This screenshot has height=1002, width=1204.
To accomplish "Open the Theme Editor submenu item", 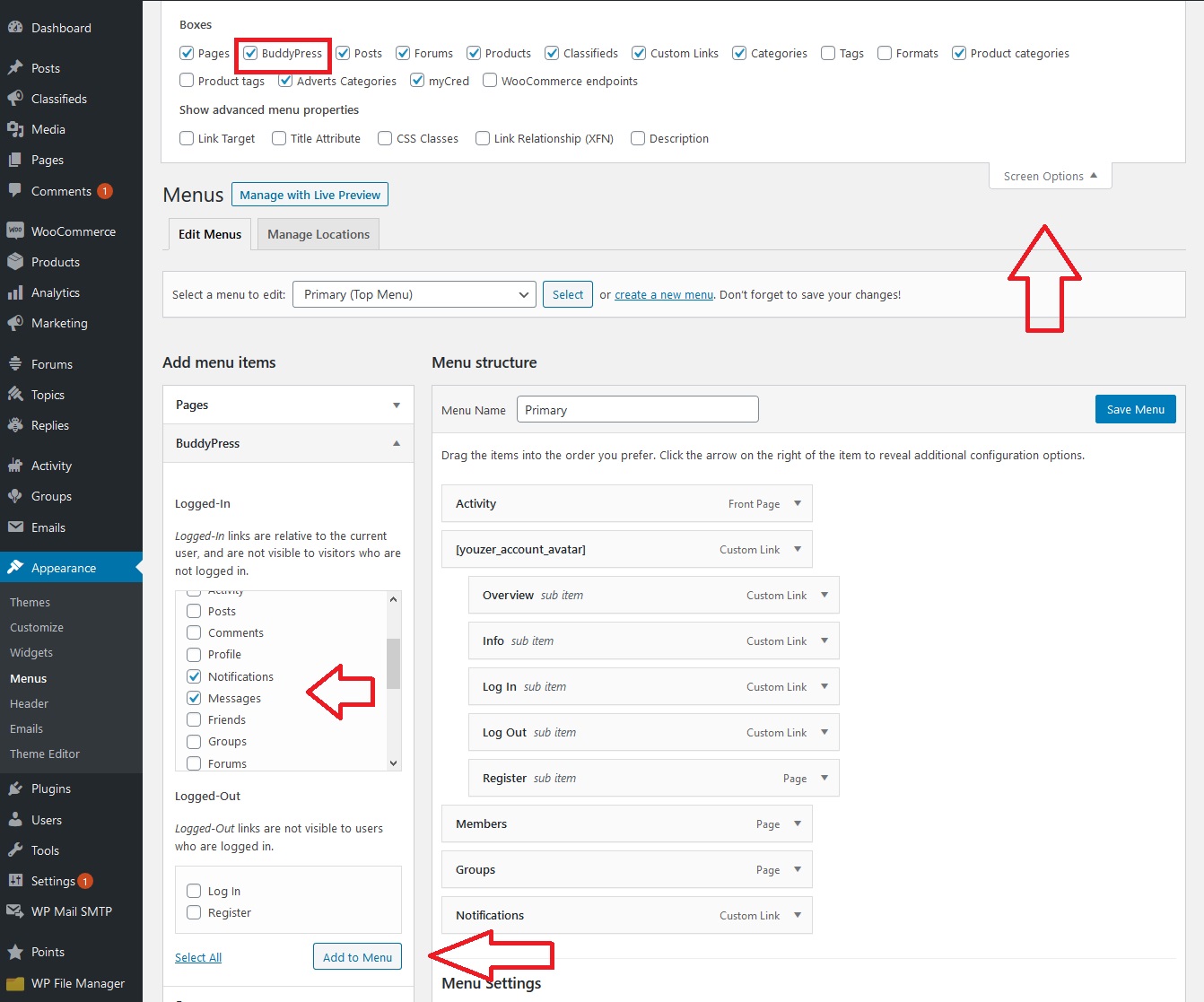I will (45, 754).
